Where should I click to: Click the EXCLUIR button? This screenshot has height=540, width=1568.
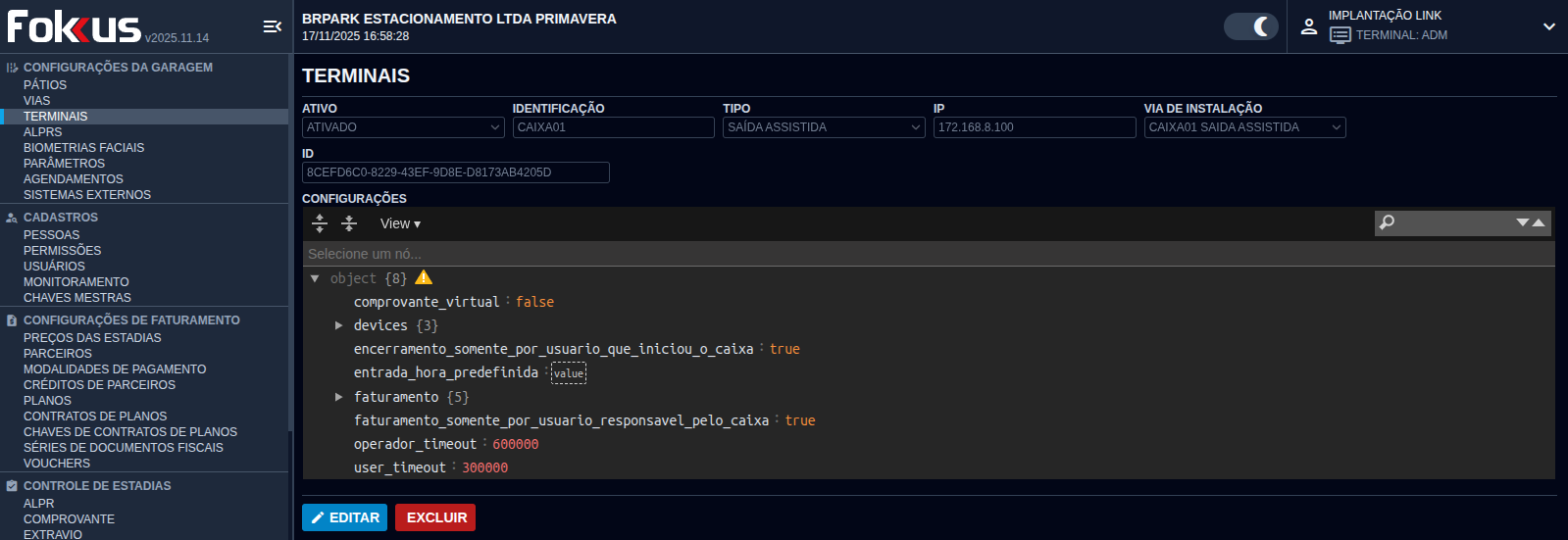[x=435, y=517]
